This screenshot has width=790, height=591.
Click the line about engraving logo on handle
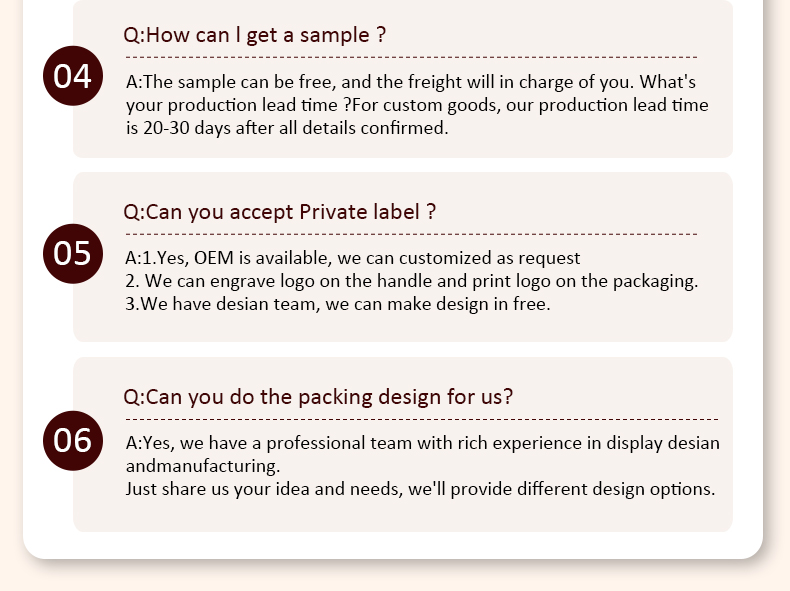[x=412, y=281]
